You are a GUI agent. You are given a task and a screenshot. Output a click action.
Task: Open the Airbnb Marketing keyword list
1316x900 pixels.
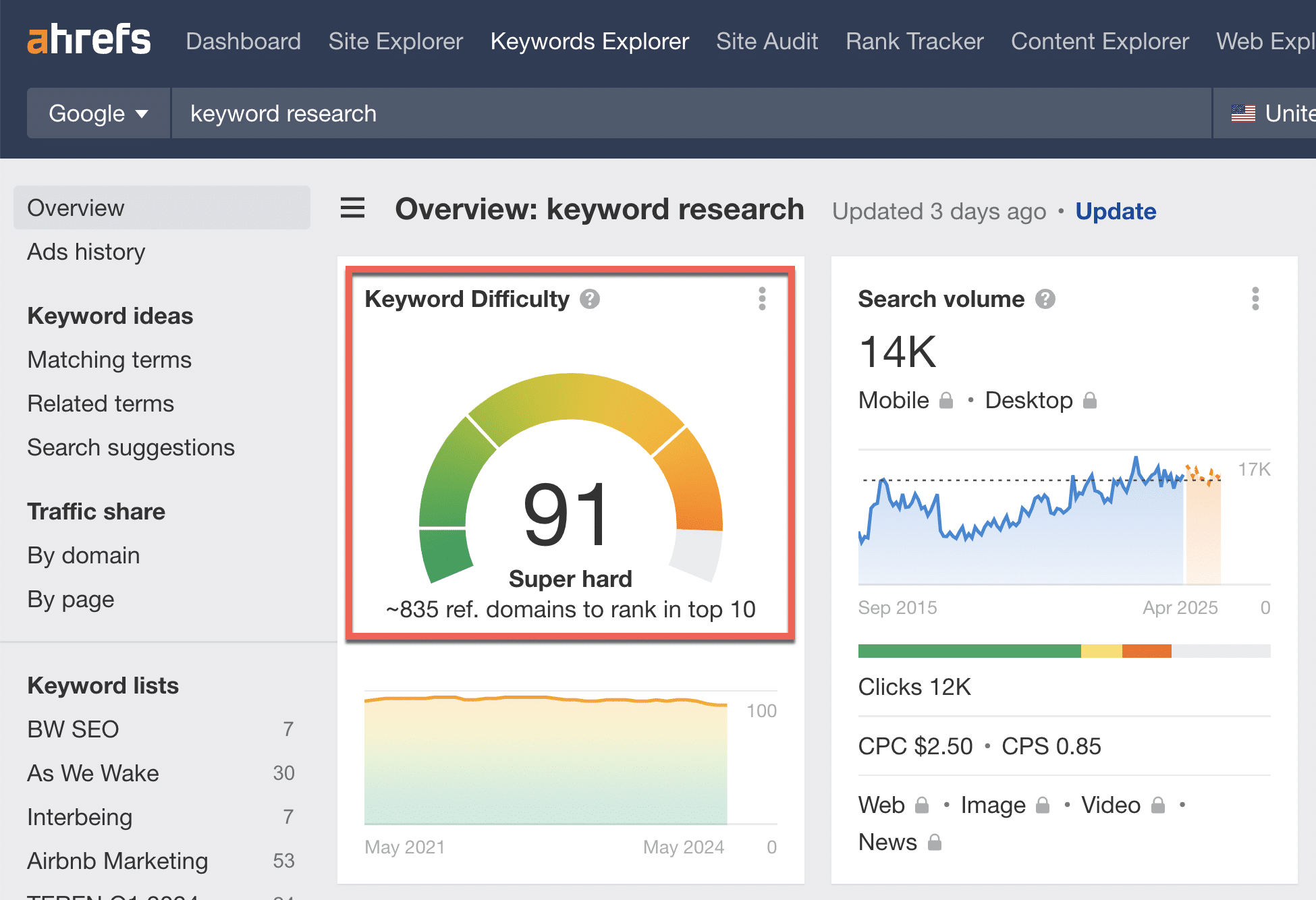[117, 861]
